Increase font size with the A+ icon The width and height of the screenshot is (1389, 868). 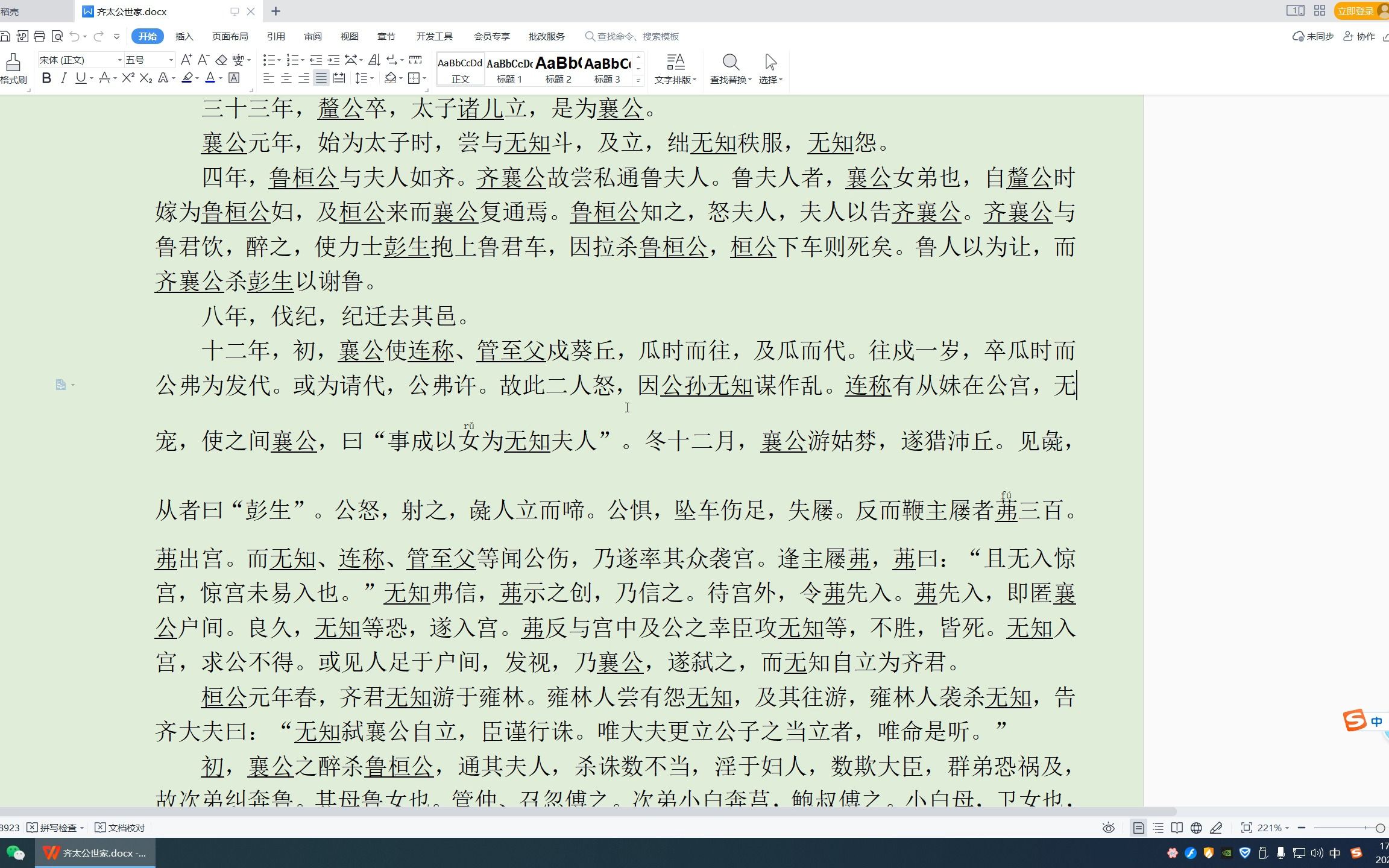point(186,60)
